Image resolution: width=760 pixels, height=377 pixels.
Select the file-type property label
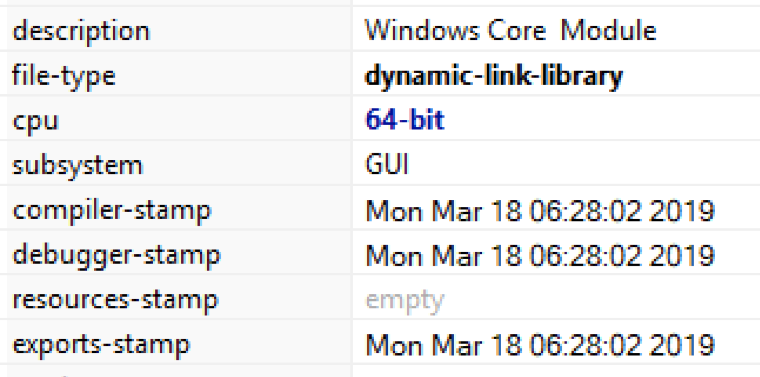point(63,76)
